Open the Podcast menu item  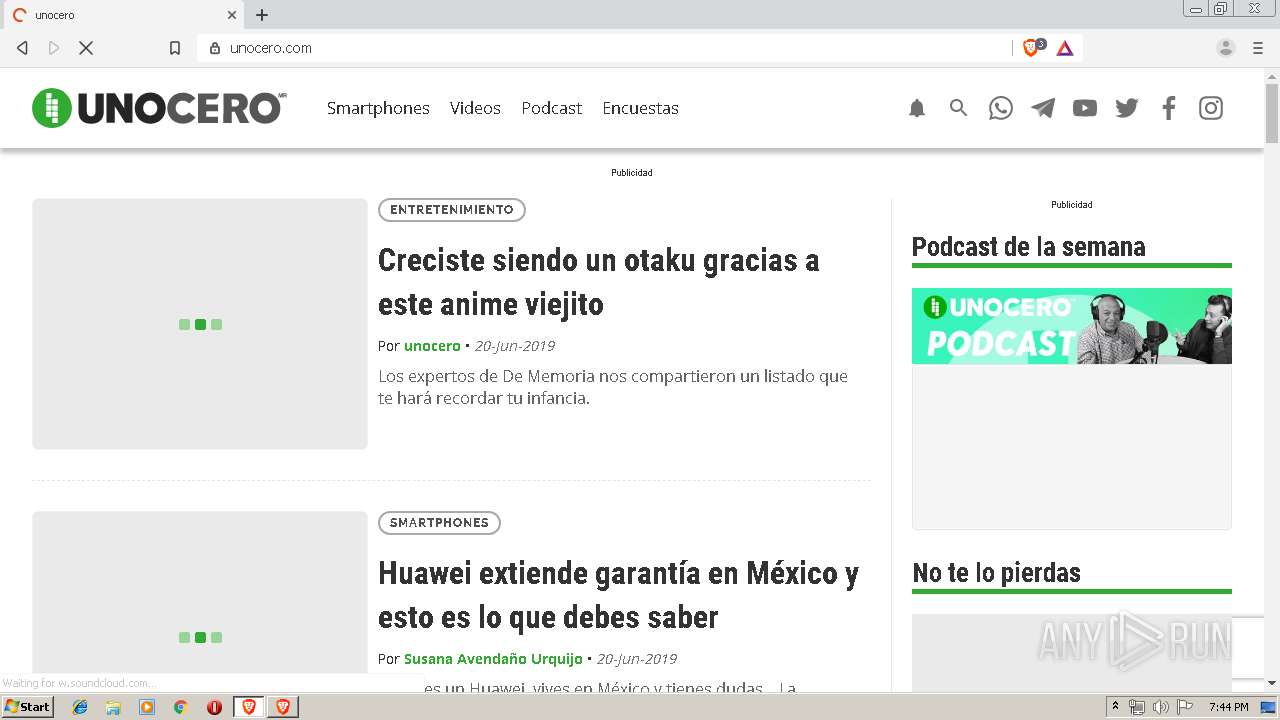coord(551,108)
